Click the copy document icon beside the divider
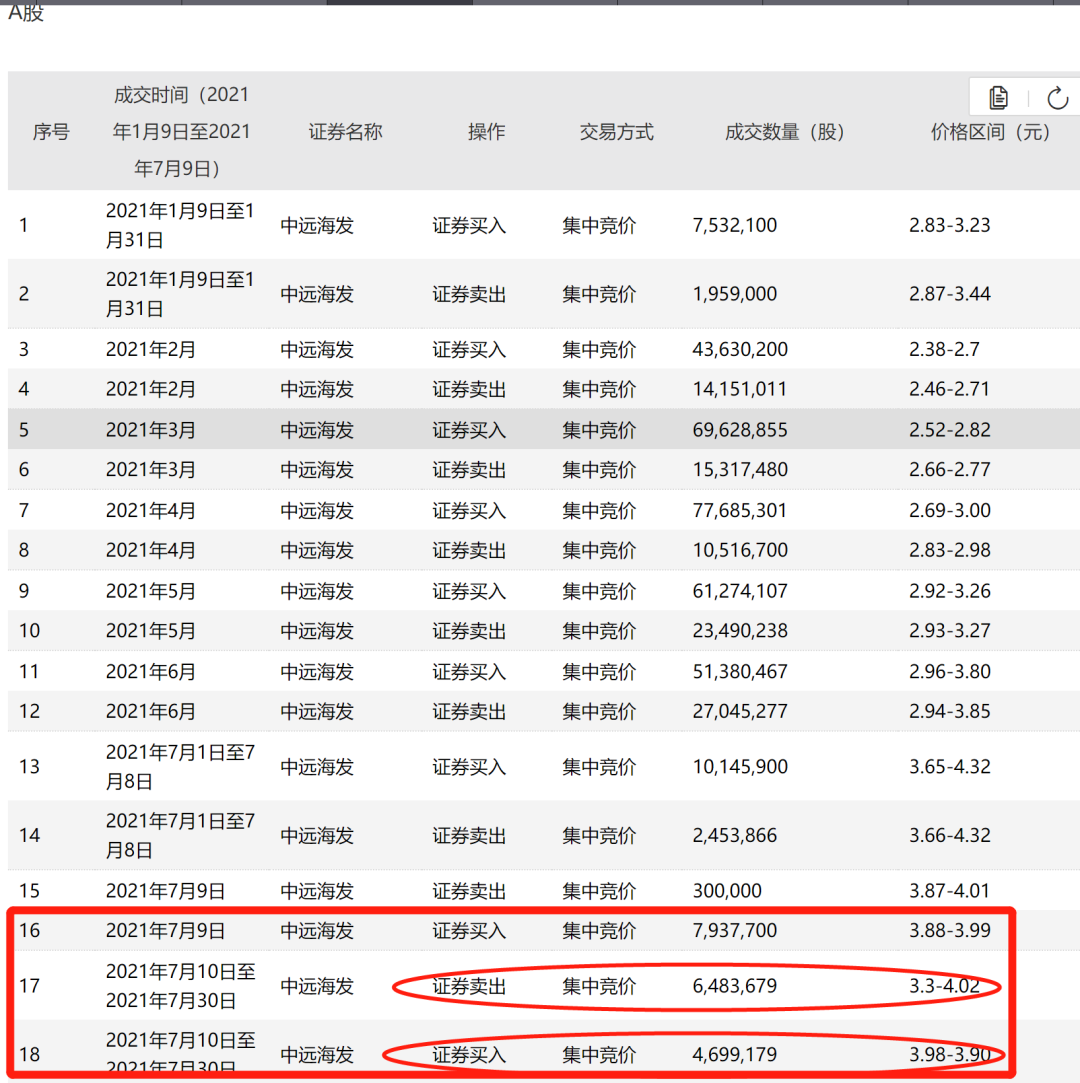Screen dimensions: 1080x1083 998,97
